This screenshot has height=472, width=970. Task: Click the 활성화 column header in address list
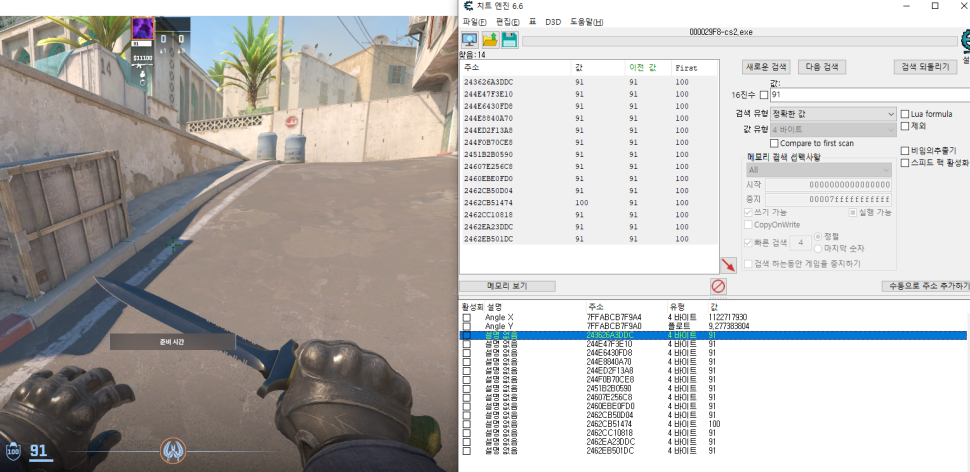pyautogui.click(x=473, y=307)
